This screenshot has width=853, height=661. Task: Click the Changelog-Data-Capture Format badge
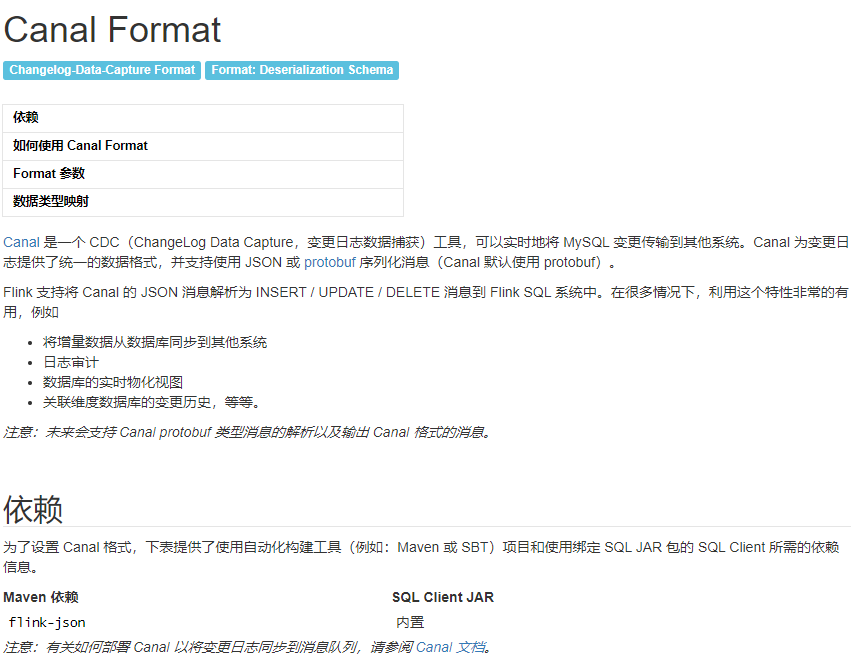(102, 70)
